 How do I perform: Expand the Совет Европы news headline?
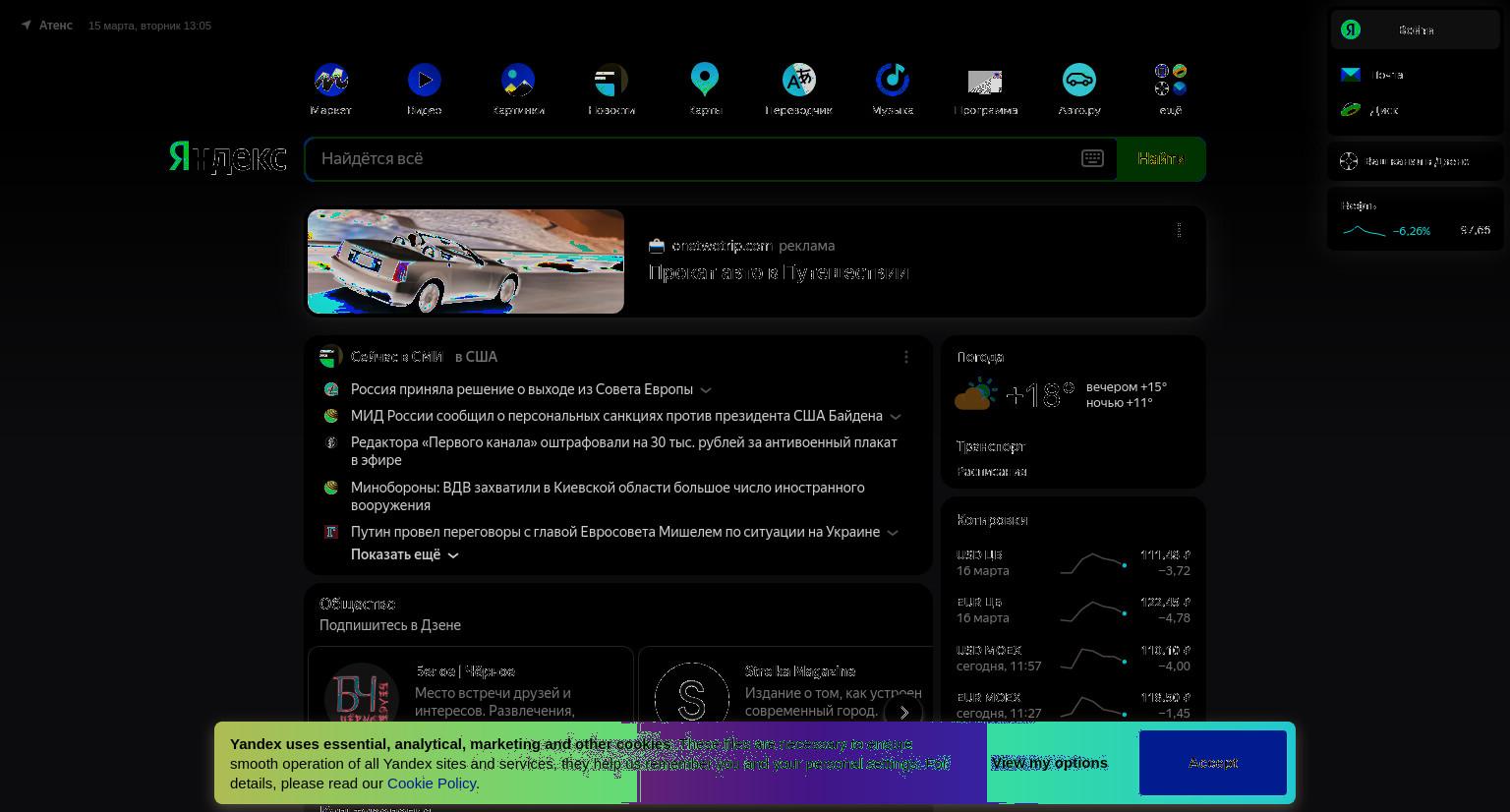pyautogui.click(x=706, y=390)
